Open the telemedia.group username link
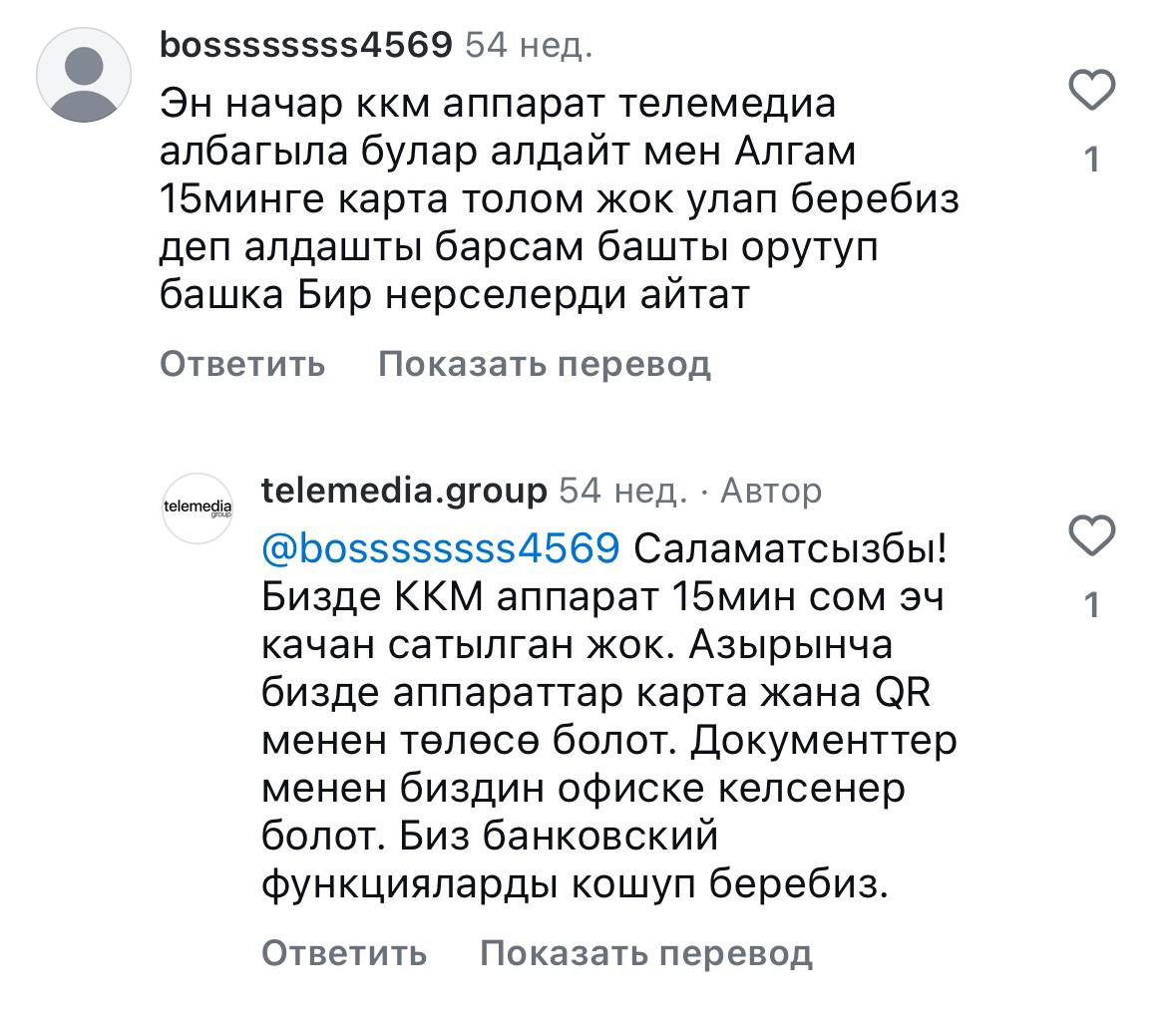This screenshot has height=1021, width=1176. [x=404, y=491]
